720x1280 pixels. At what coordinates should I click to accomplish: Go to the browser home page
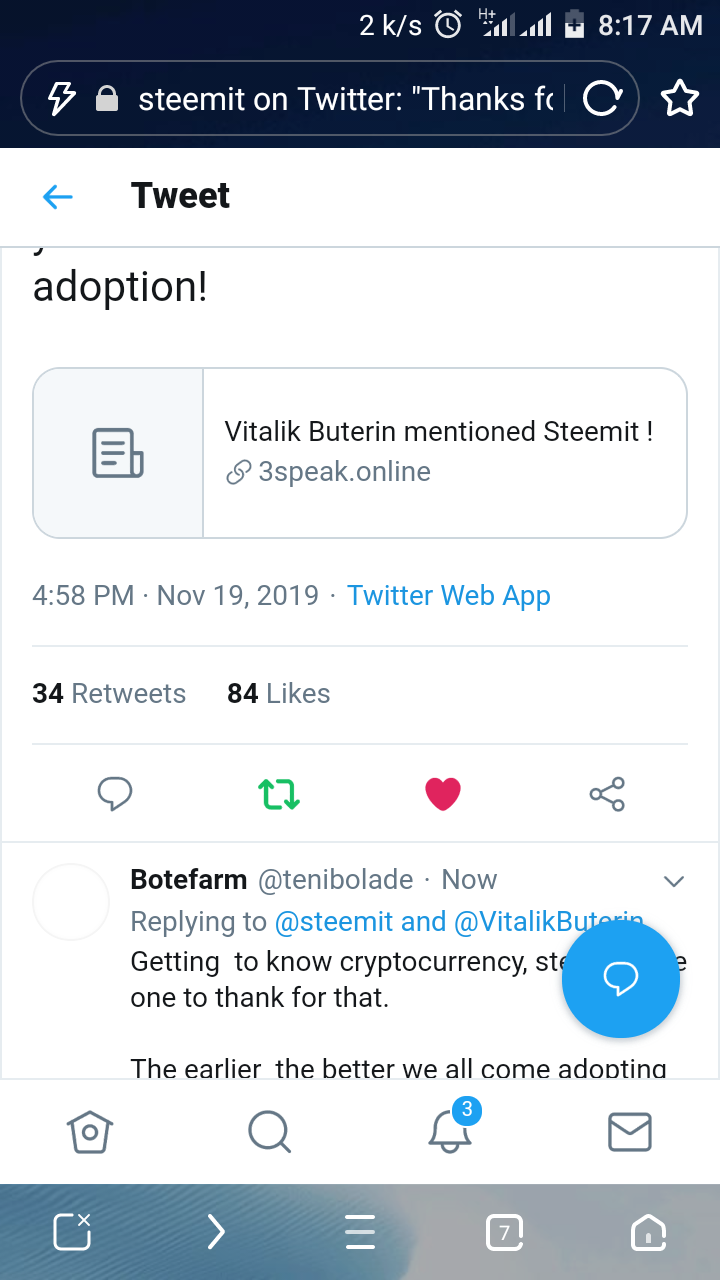648,1233
